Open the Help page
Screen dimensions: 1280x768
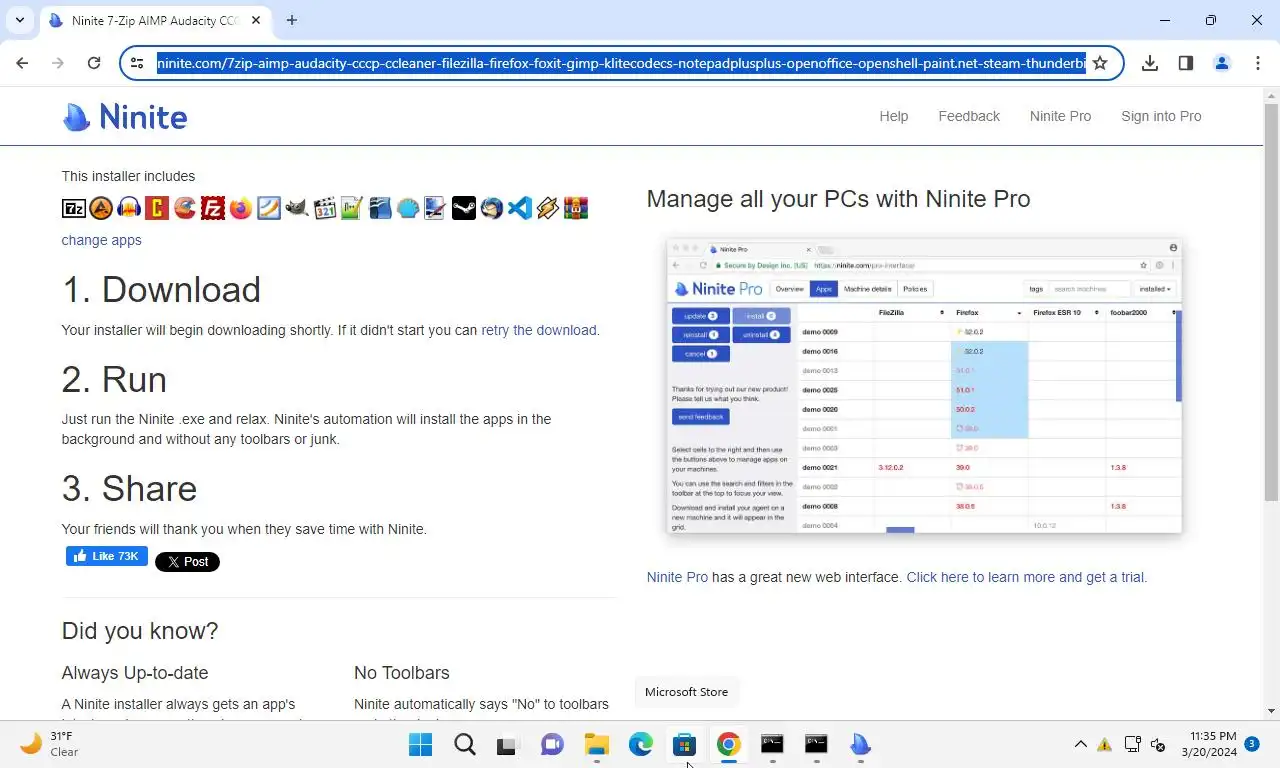click(x=894, y=116)
